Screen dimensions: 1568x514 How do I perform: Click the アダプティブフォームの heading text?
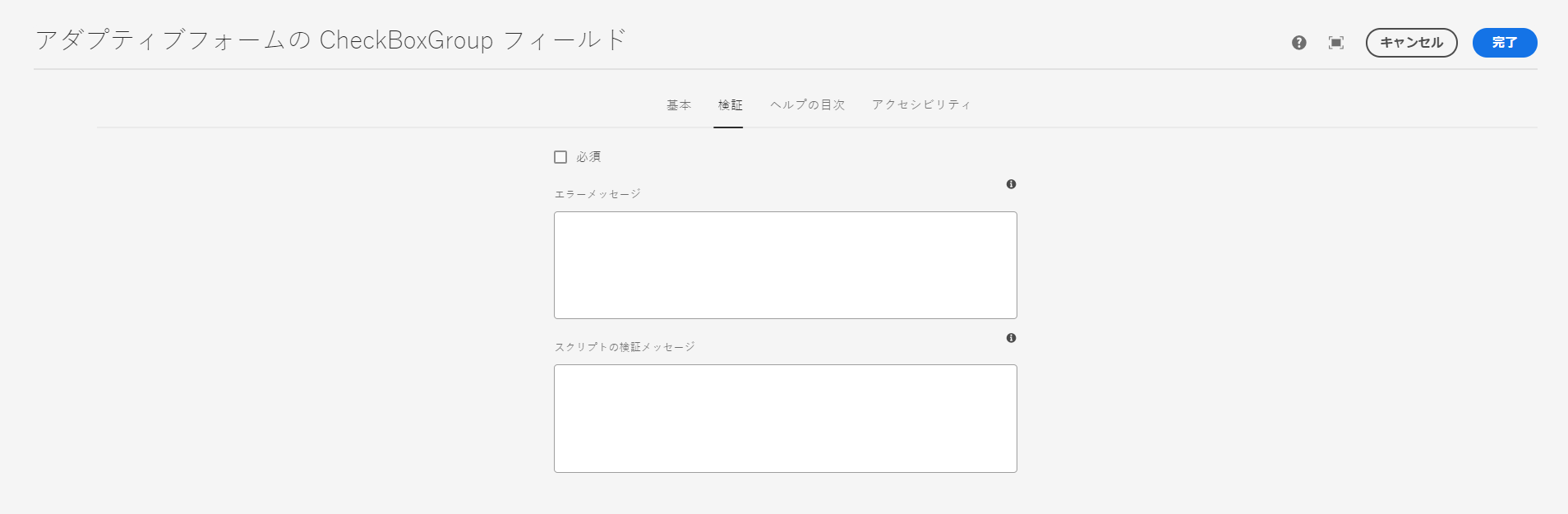pos(173,40)
